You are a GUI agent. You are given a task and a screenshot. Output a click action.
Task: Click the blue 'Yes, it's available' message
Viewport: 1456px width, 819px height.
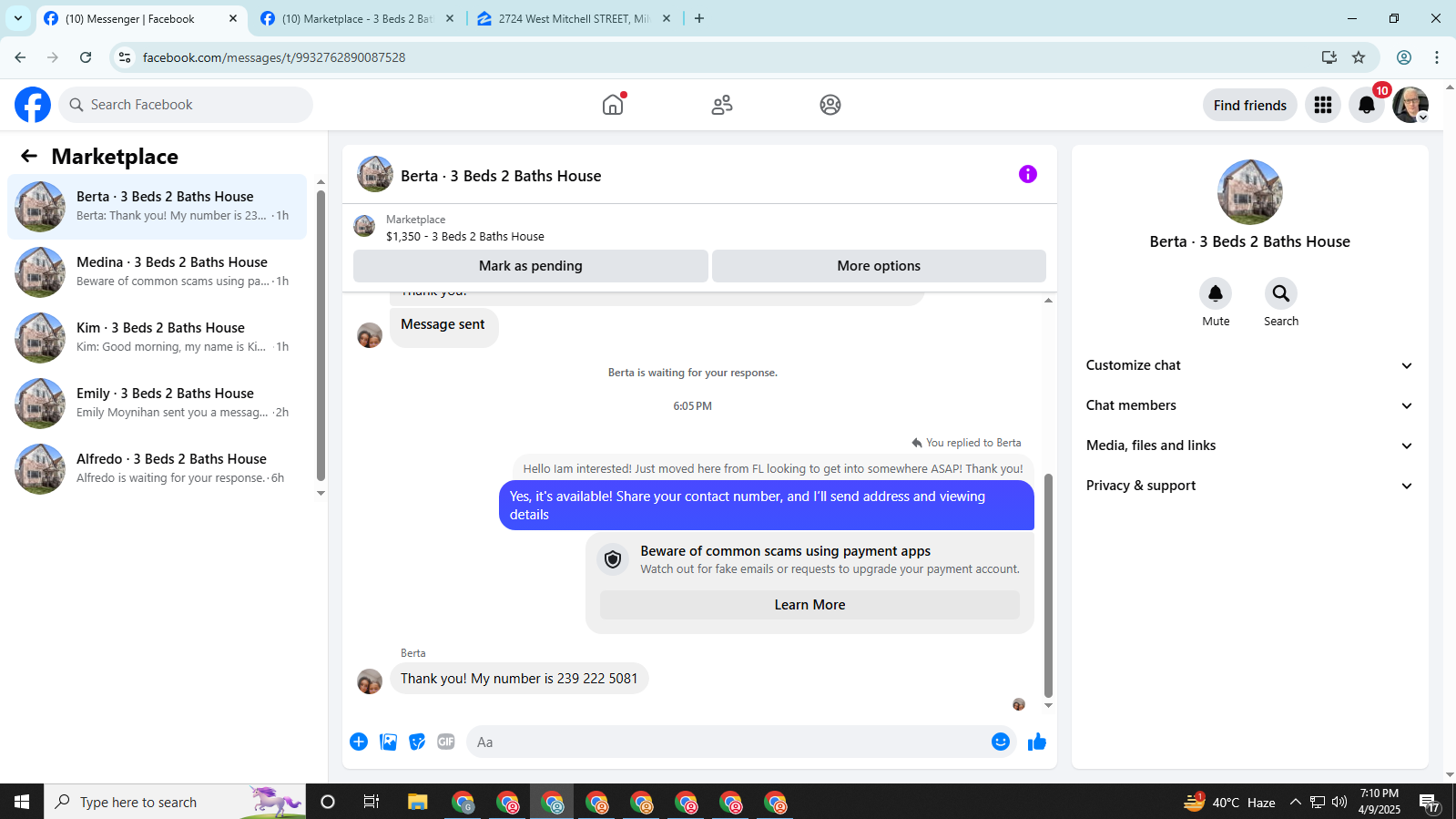[x=767, y=505]
